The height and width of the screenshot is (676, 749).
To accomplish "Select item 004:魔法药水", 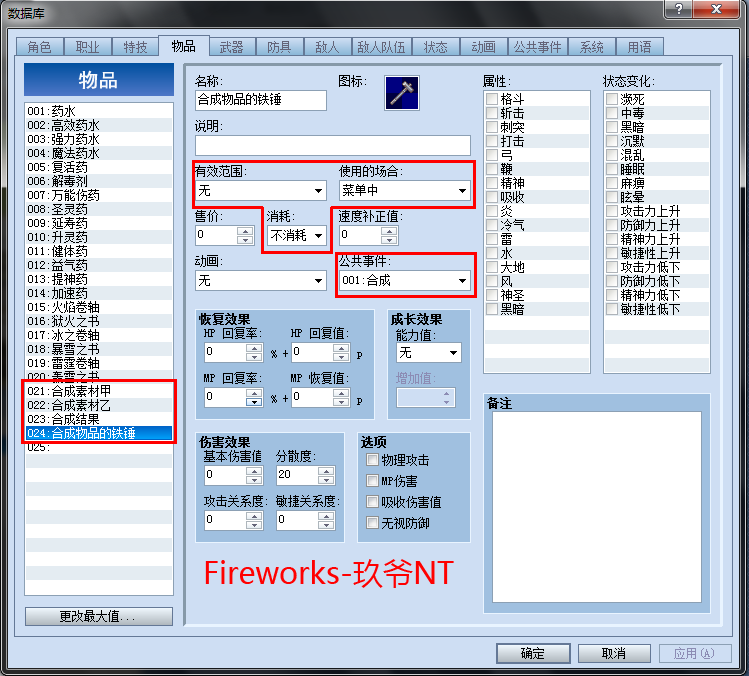I will [x=99, y=153].
